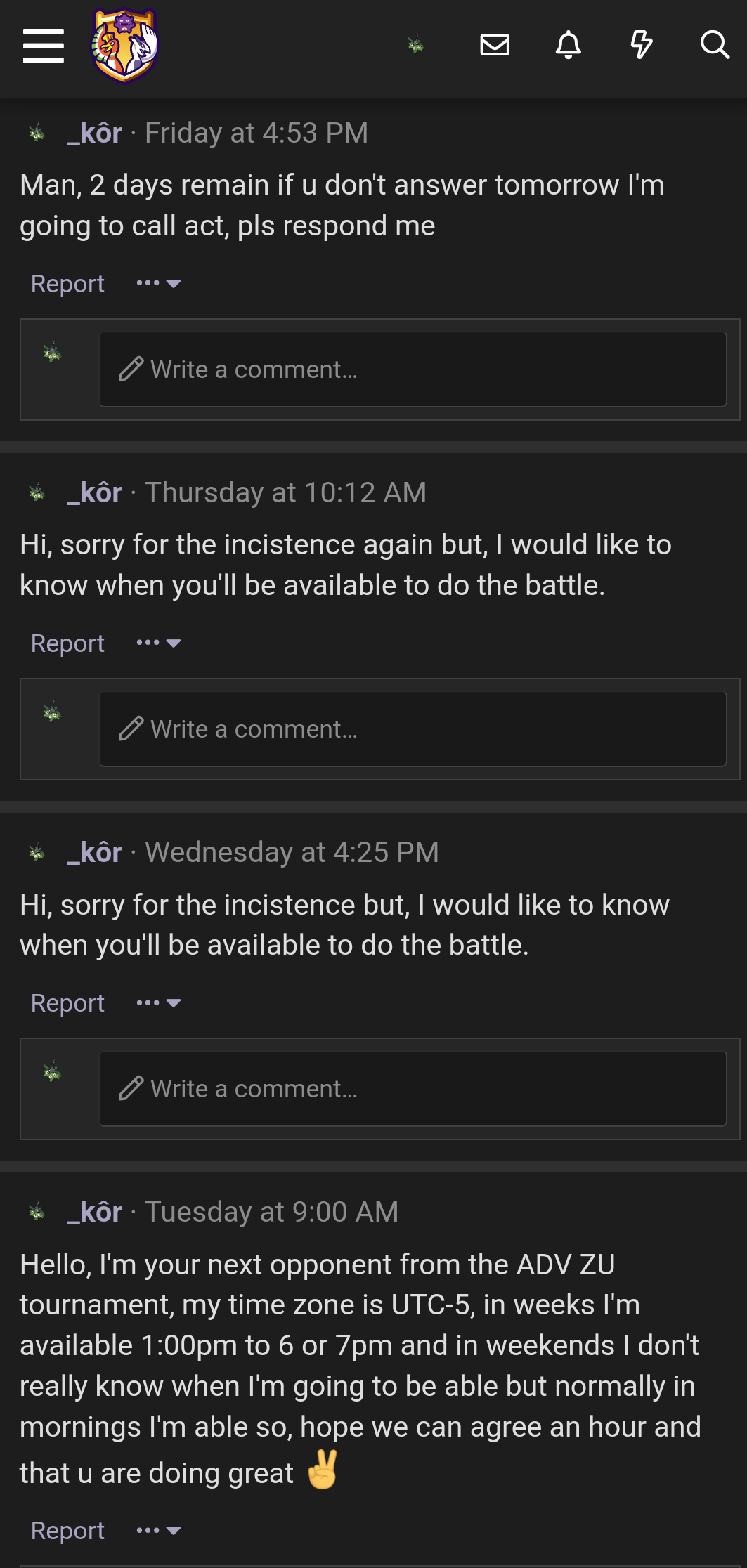
Task: Open What's New lightning bolt icon
Action: [x=641, y=46]
